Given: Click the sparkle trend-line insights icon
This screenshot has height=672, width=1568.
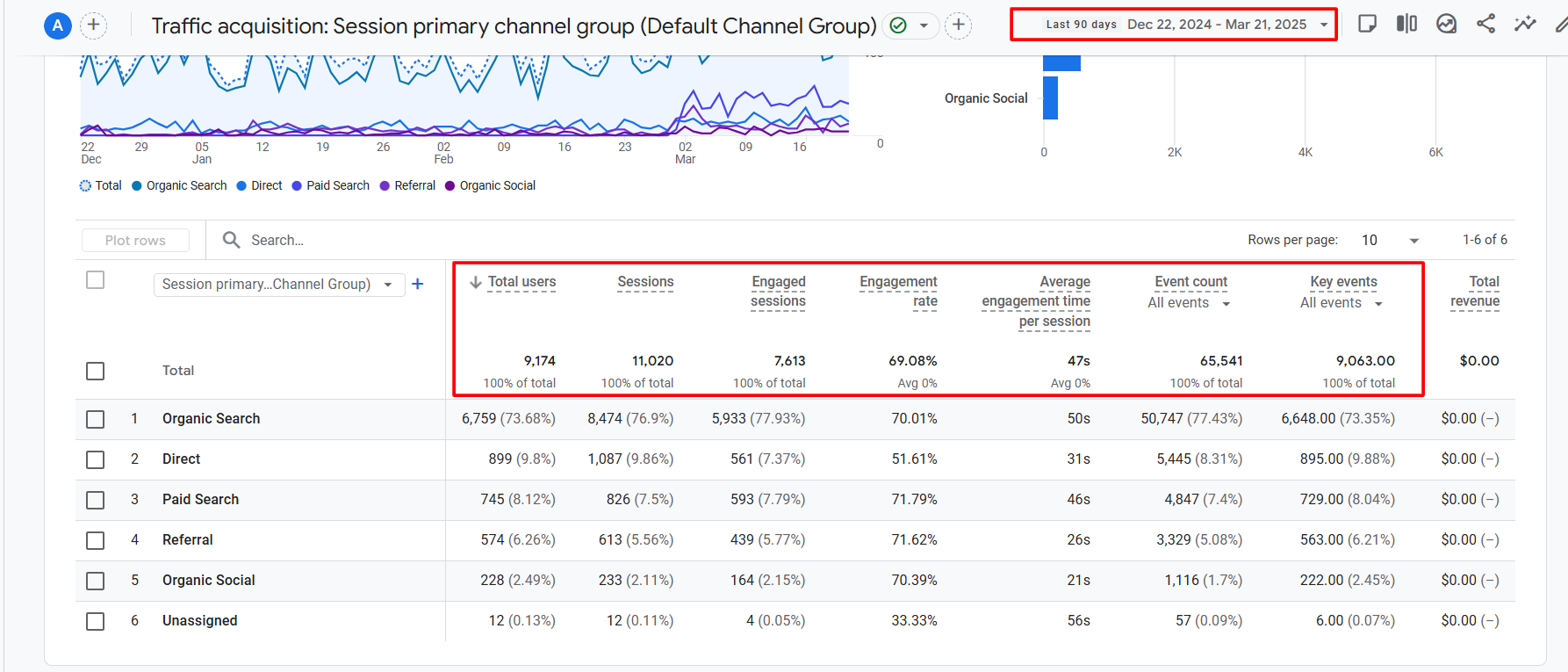Looking at the screenshot, I should coord(1525,24).
